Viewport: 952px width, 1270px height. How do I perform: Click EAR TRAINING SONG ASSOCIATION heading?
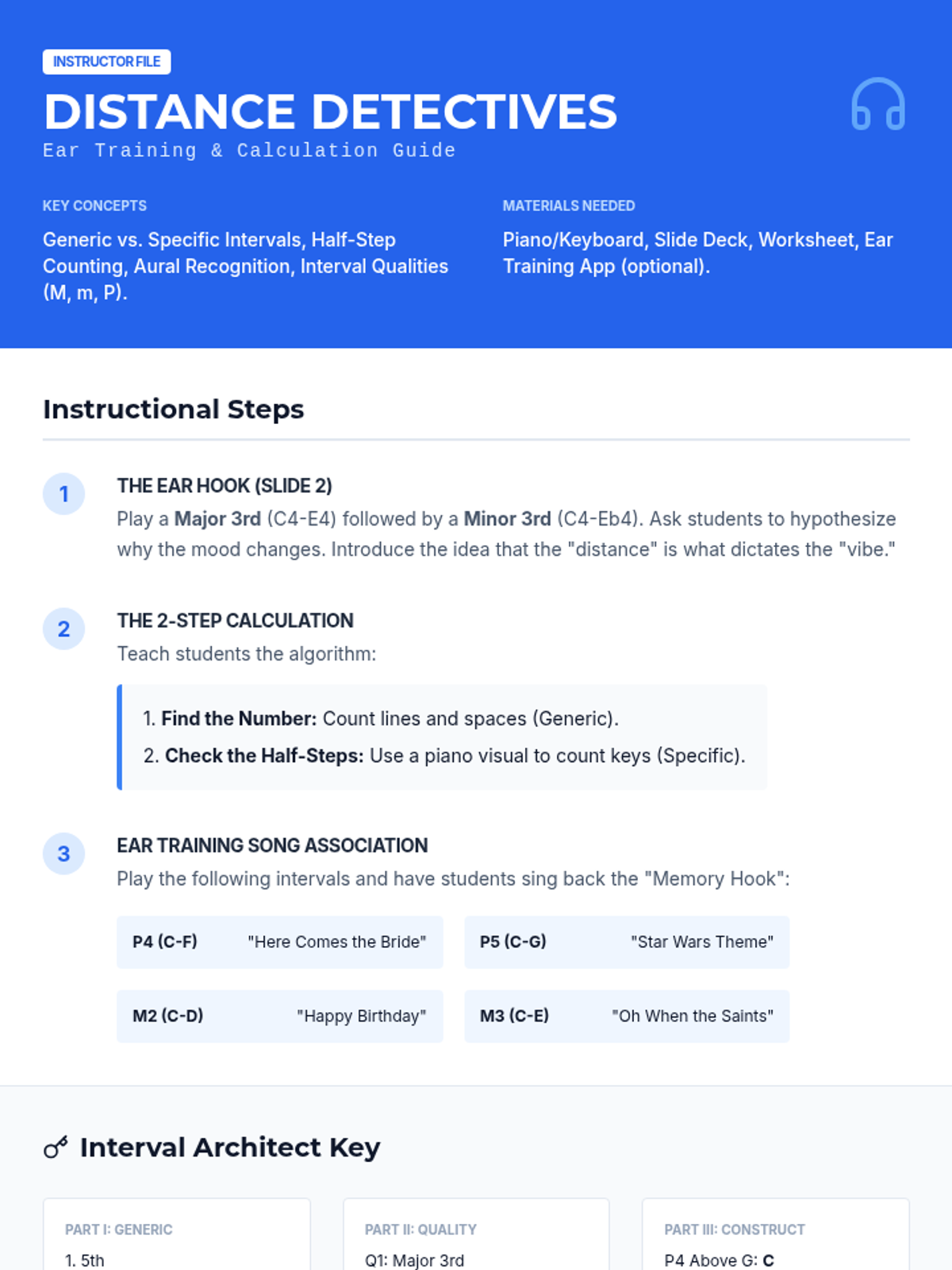(272, 845)
